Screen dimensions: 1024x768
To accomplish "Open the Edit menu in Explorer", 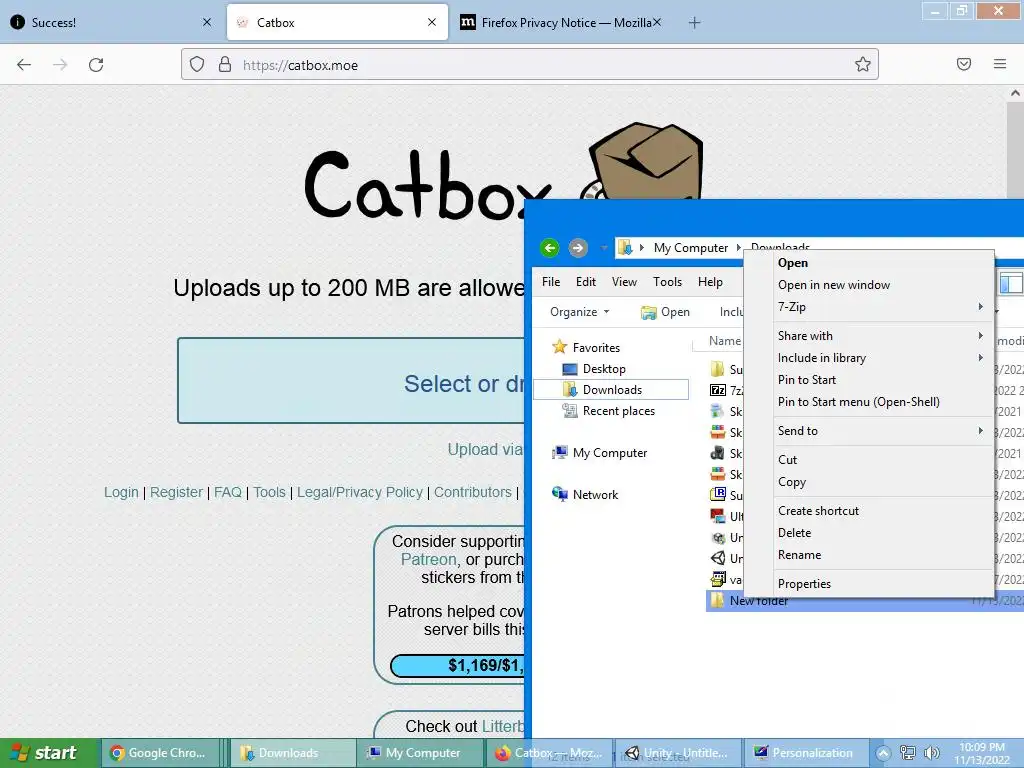I will pos(585,281).
